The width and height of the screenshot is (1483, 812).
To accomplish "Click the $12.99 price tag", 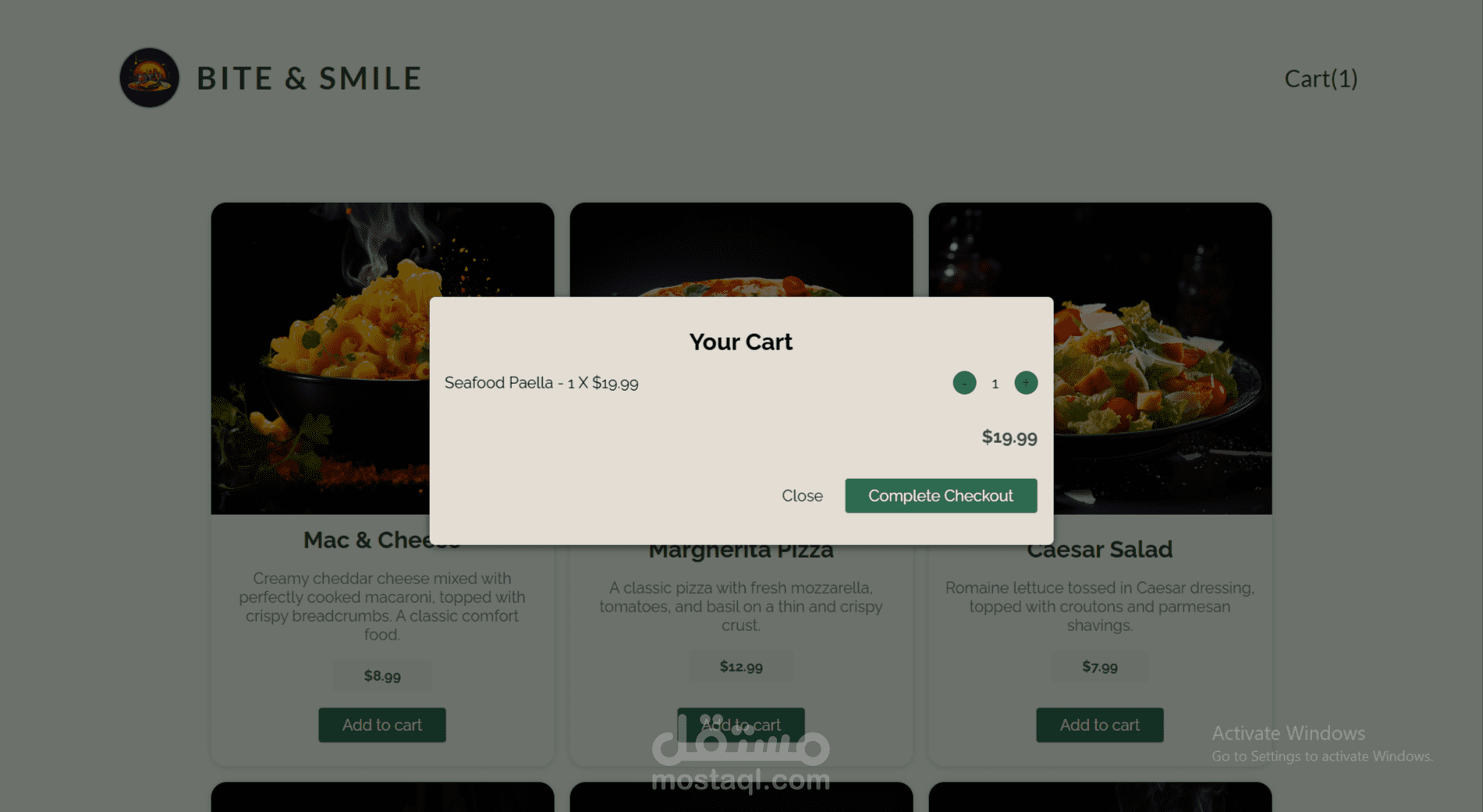I will click(x=741, y=667).
